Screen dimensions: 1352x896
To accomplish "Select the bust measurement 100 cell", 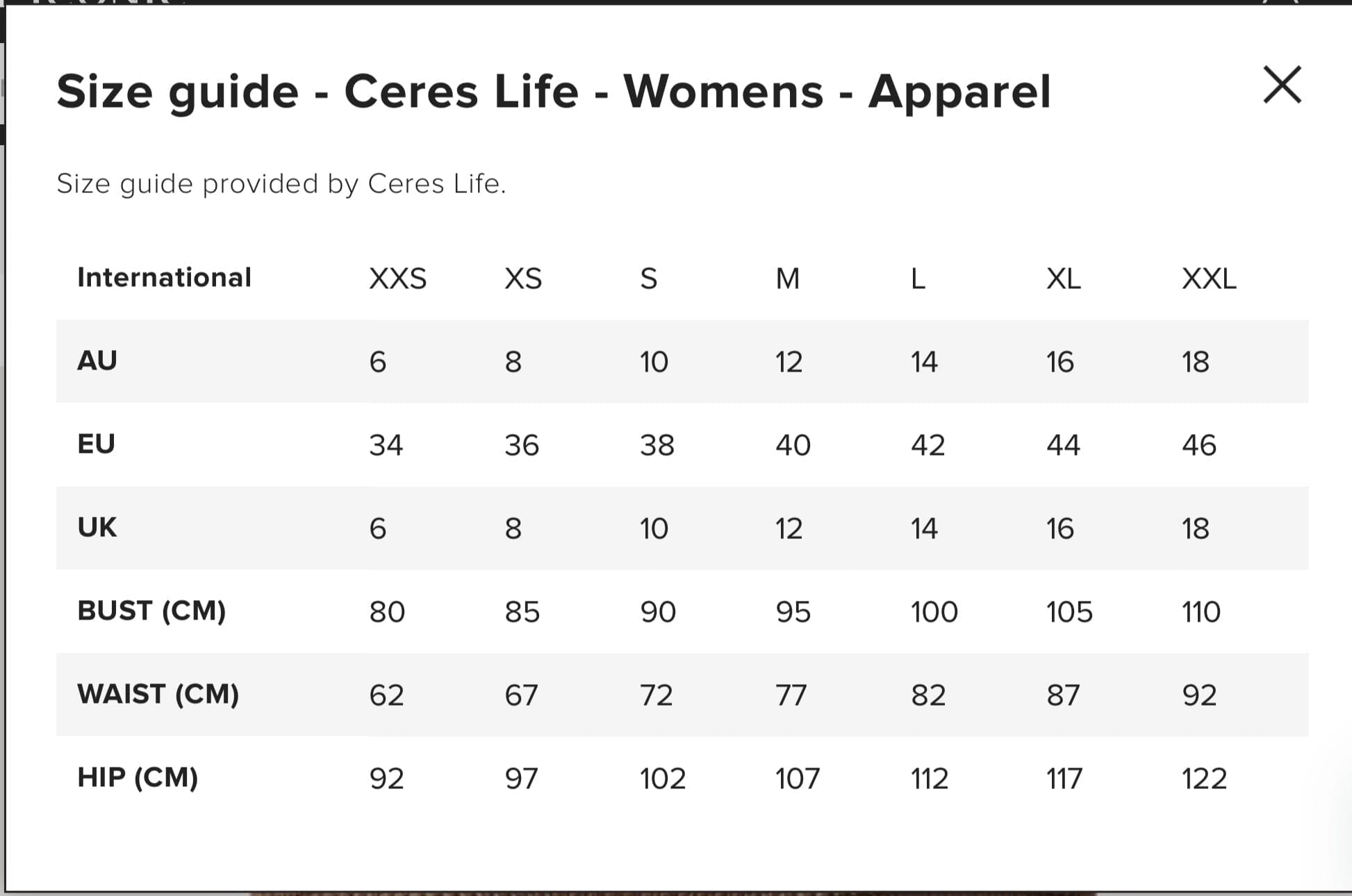I will click(934, 612).
